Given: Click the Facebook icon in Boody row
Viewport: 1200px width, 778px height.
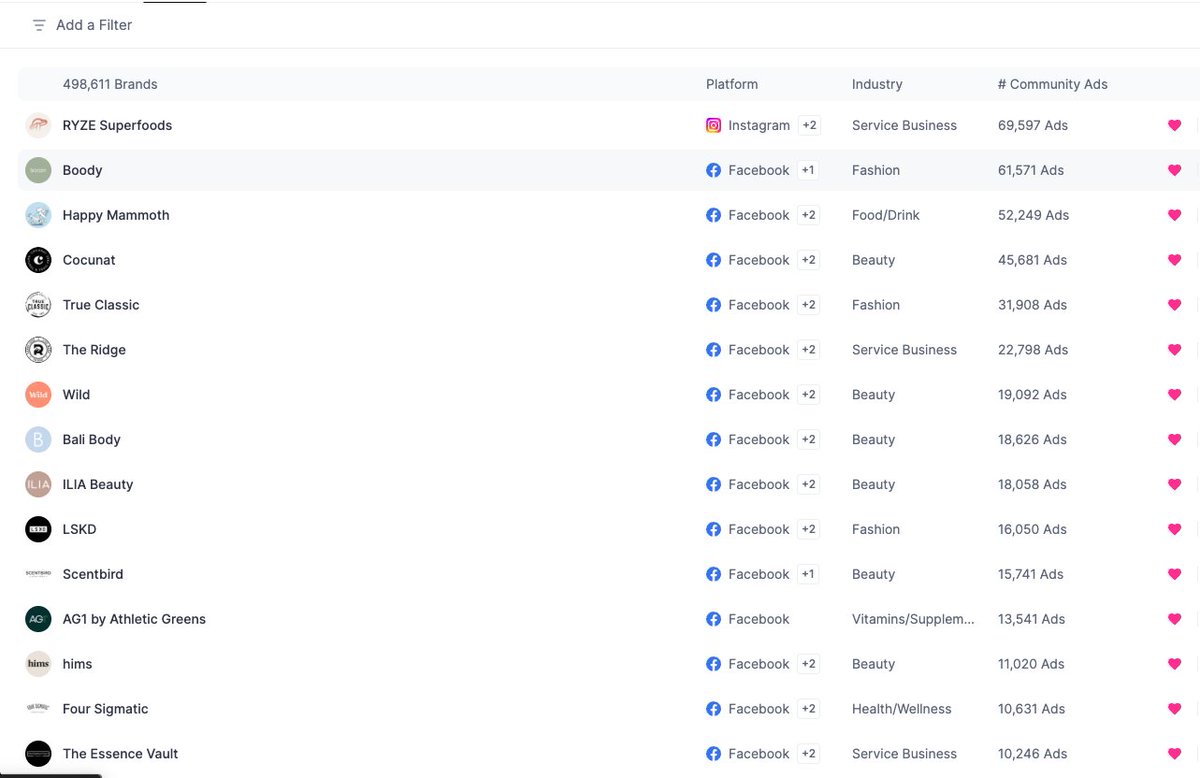Looking at the screenshot, I should coord(713,170).
